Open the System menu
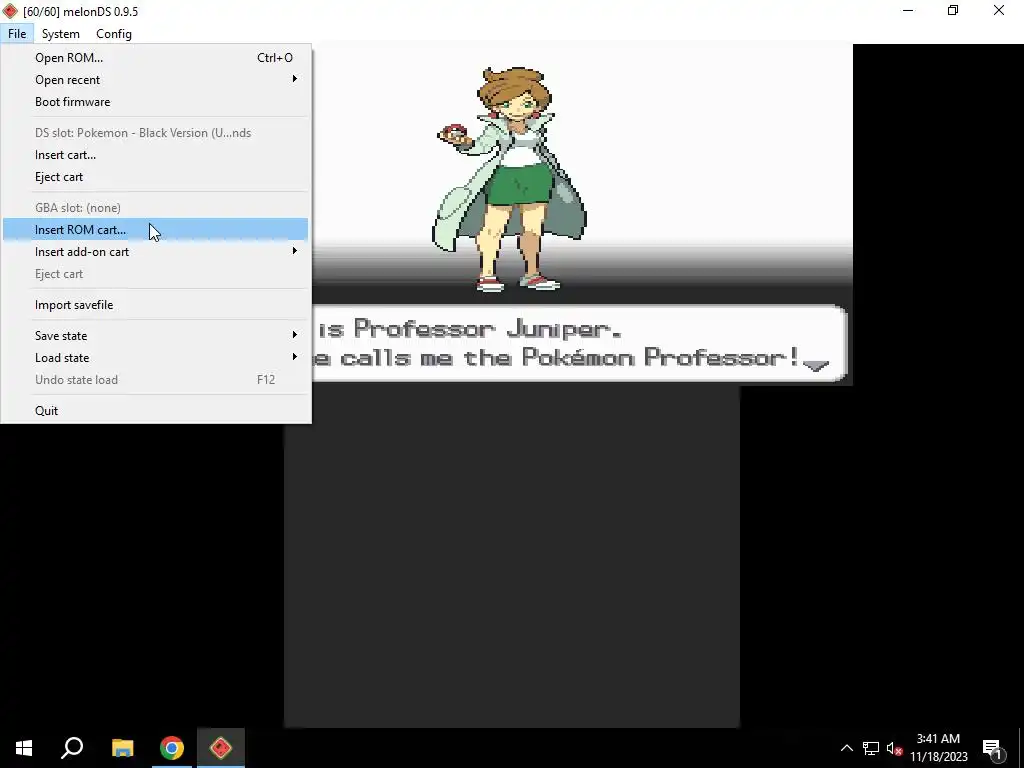Screen dimensions: 1024x768 tap(61, 34)
